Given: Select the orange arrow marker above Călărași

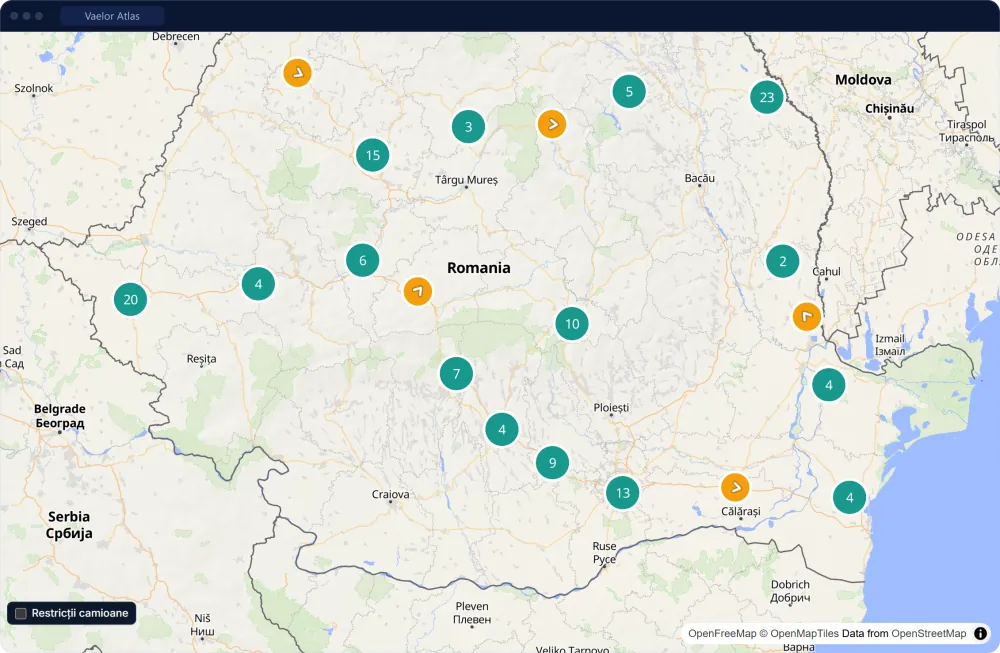Looking at the screenshot, I should (x=735, y=487).
